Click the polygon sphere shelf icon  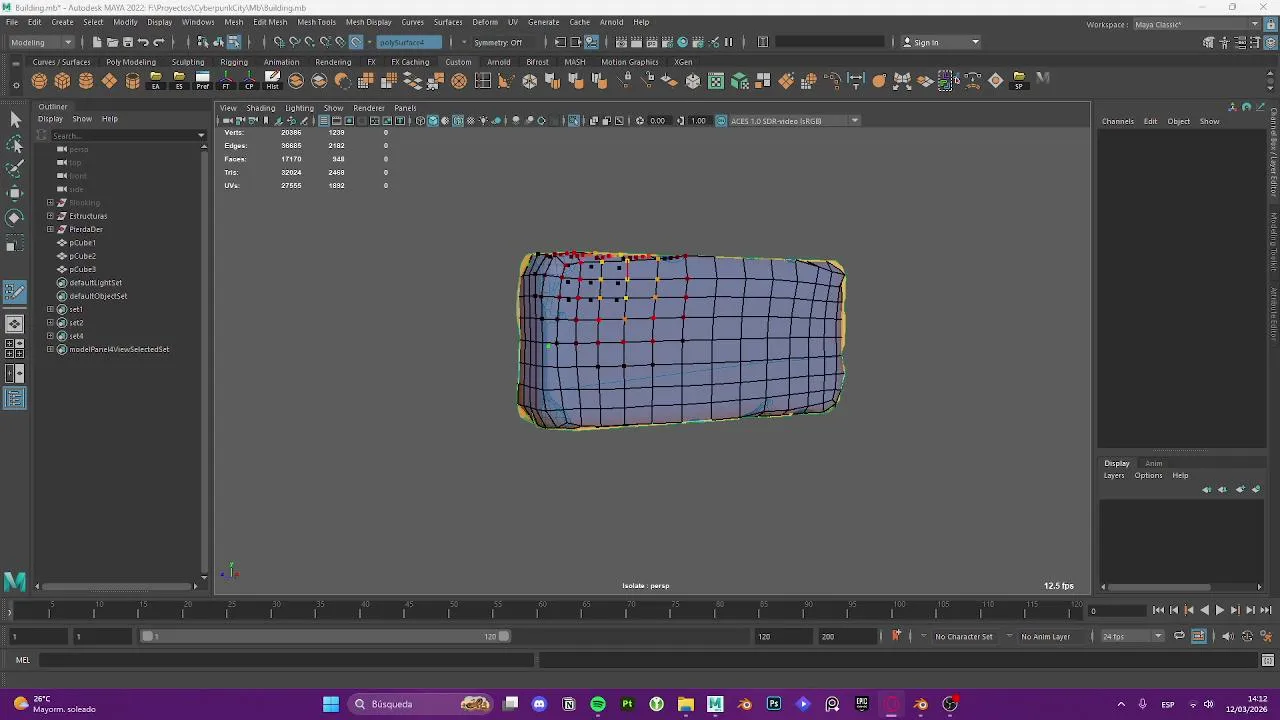pos(39,81)
